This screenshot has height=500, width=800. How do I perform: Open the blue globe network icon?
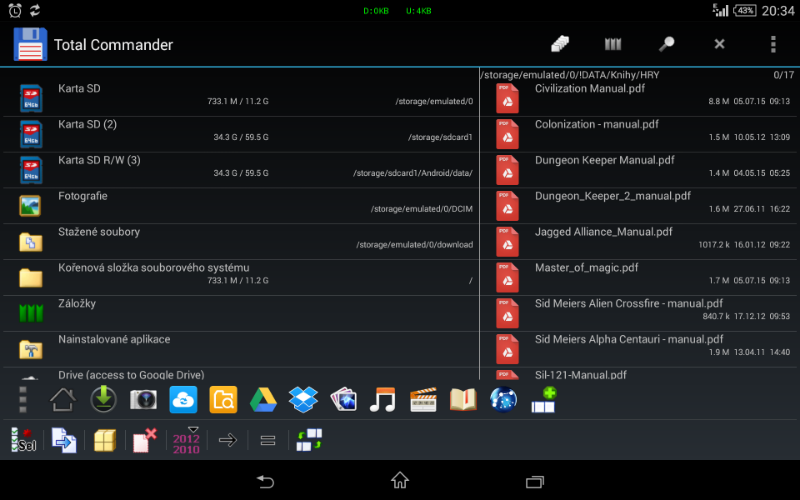coord(503,399)
